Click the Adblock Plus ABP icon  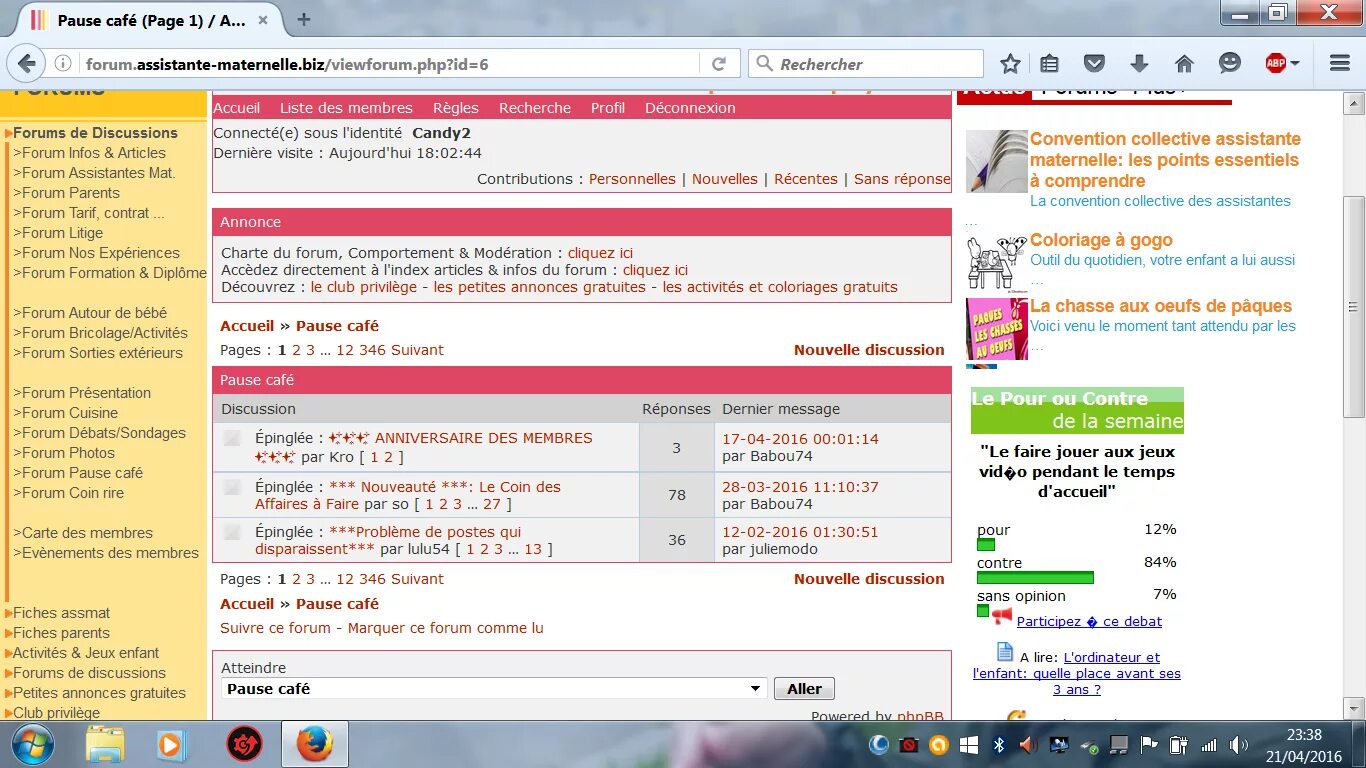[x=1275, y=64]
